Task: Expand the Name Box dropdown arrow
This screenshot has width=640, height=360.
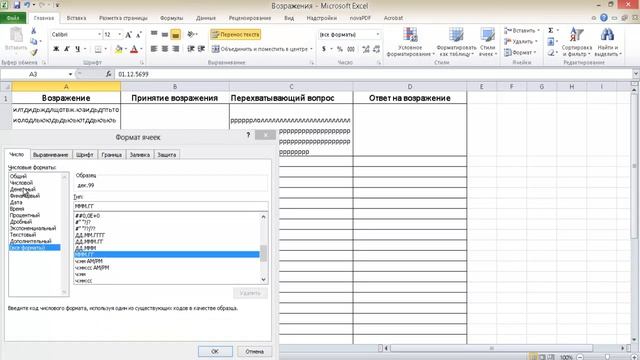Action: tap(70, 74)
